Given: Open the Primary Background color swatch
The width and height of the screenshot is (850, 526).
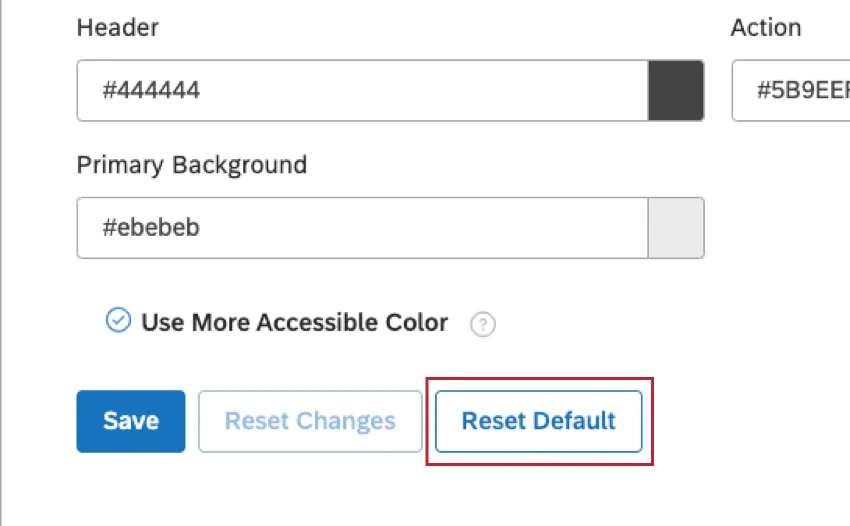Looking at the screenshot, I should click(x=676, y=228).
